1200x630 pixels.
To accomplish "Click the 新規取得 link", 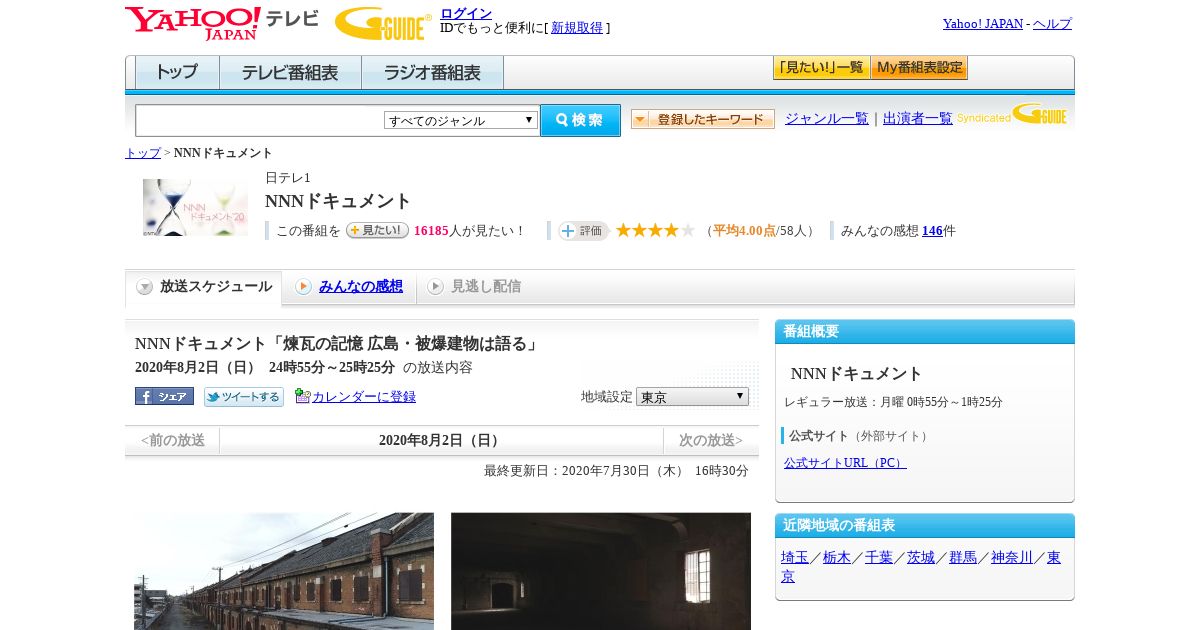I will coord(577,28).
